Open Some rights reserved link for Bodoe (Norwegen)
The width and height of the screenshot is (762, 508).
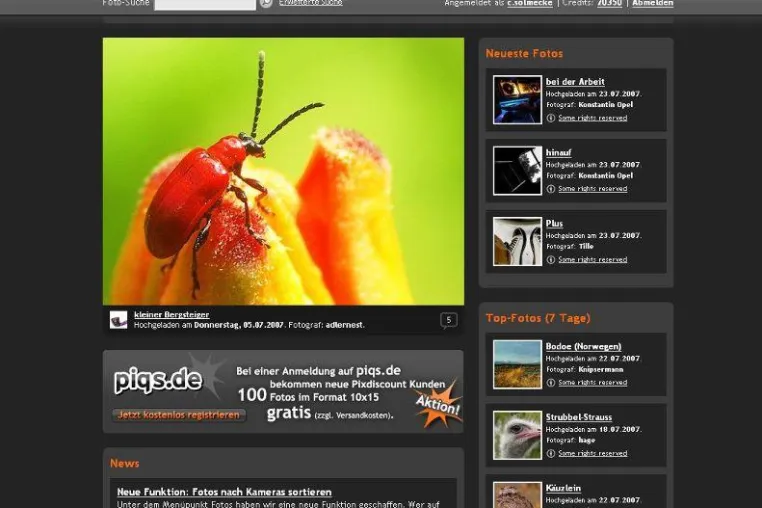pyautogui.click(x=592, y=383)
